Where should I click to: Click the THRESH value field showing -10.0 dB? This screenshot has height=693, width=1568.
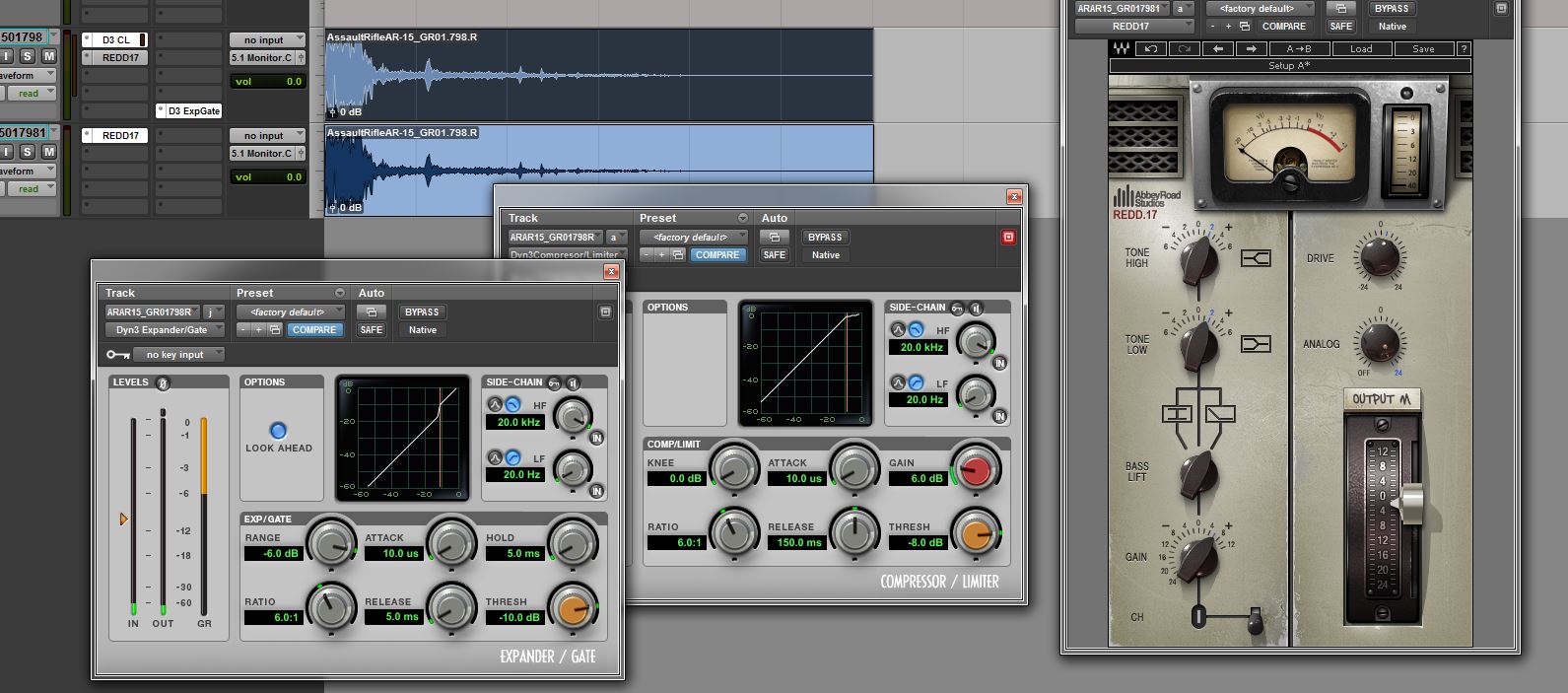click(x=514, y=618)
